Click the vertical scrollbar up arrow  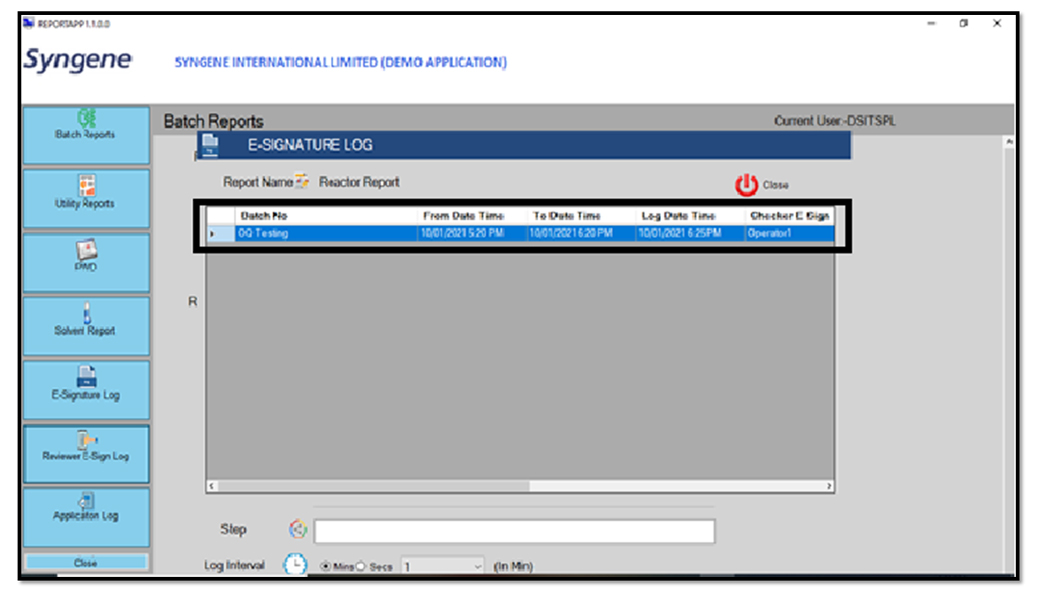click(x=1009, y=141)
